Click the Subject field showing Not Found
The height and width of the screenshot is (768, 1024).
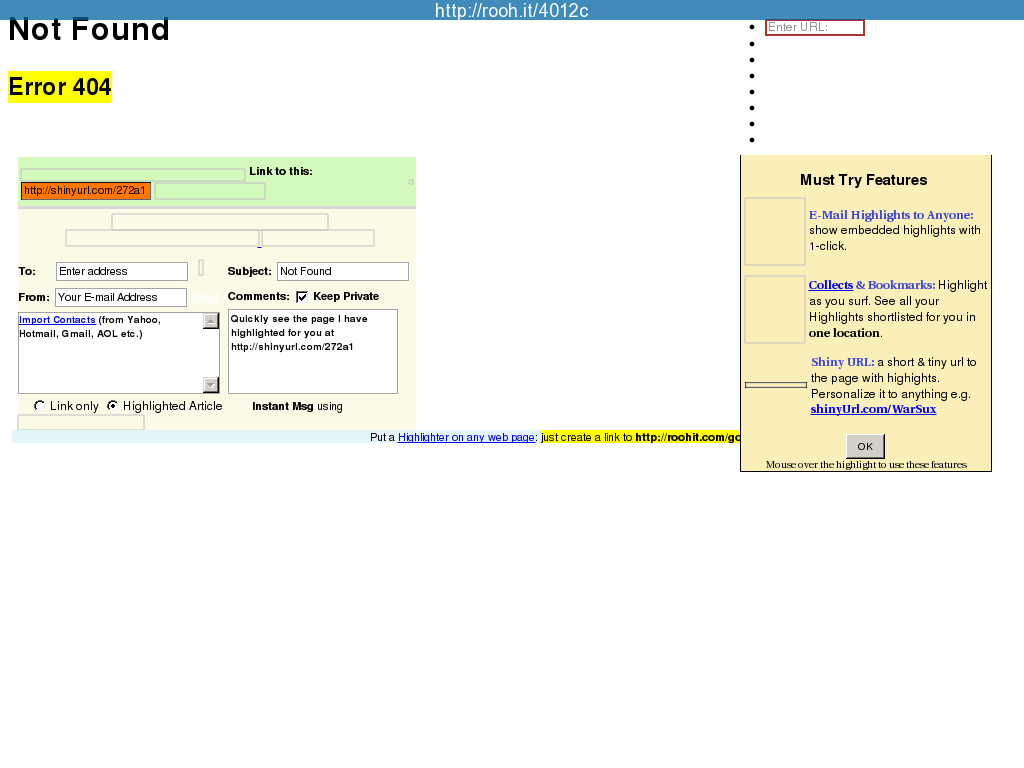342,272
